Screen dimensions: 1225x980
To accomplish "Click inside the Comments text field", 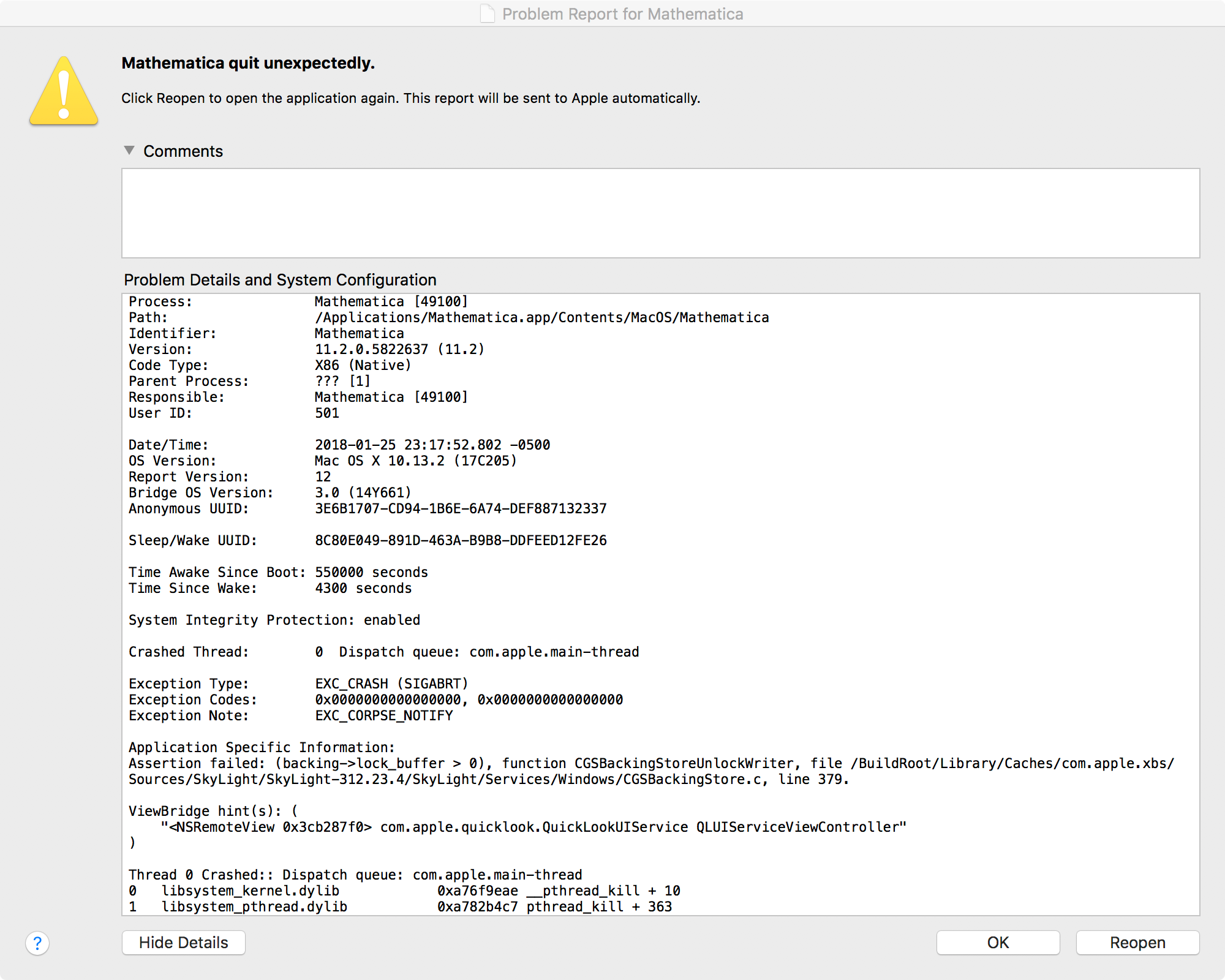I will click(x=660, y=213).
